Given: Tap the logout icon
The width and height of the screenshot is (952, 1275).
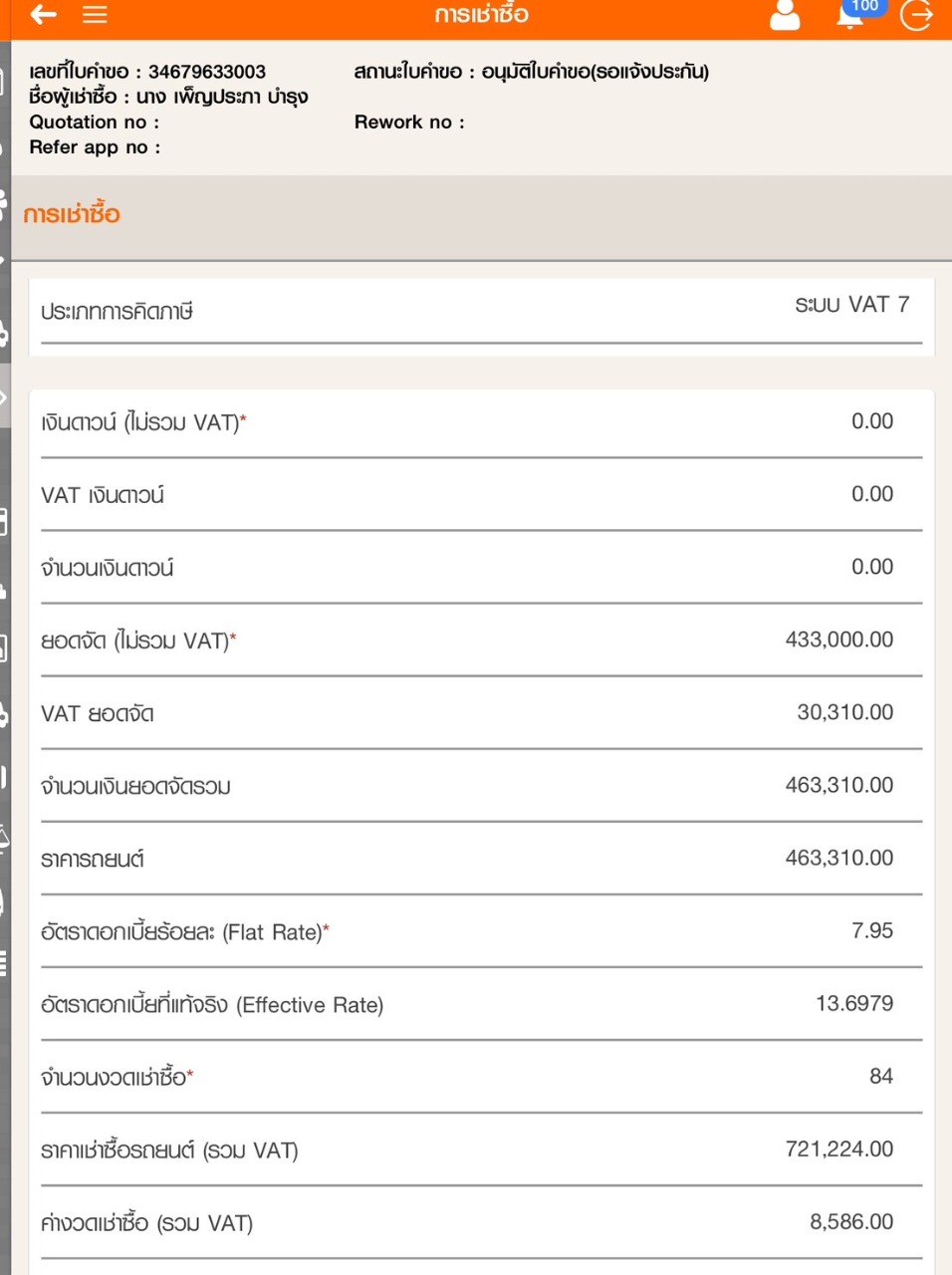Looking at the screenshot, I should click(916, 15).
